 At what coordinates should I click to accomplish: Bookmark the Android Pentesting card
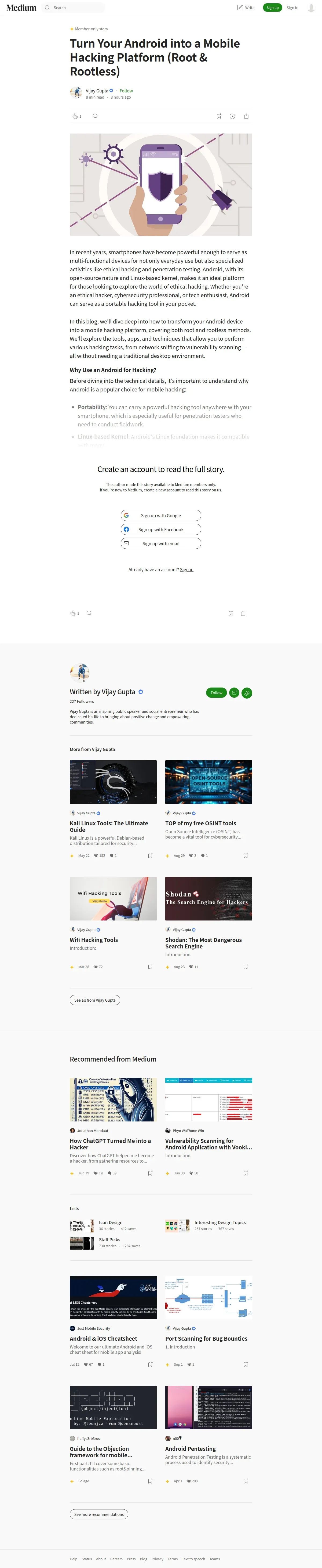[x=246, y=1481]
